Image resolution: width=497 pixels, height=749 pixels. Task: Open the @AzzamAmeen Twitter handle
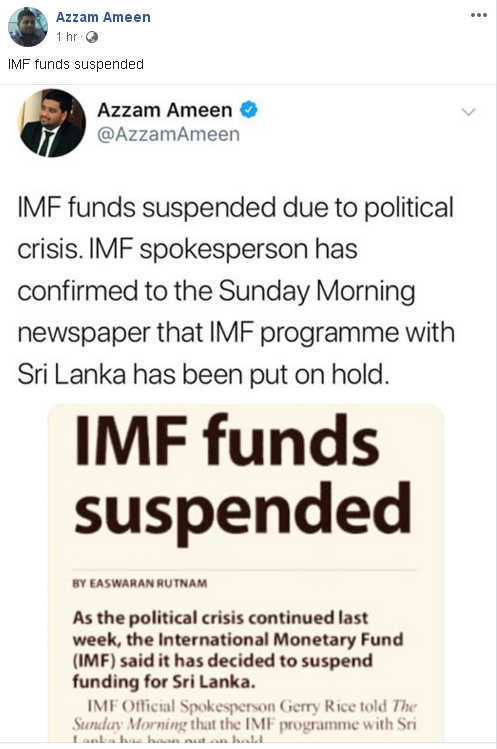pyautogui.click(x=168, y=134)
